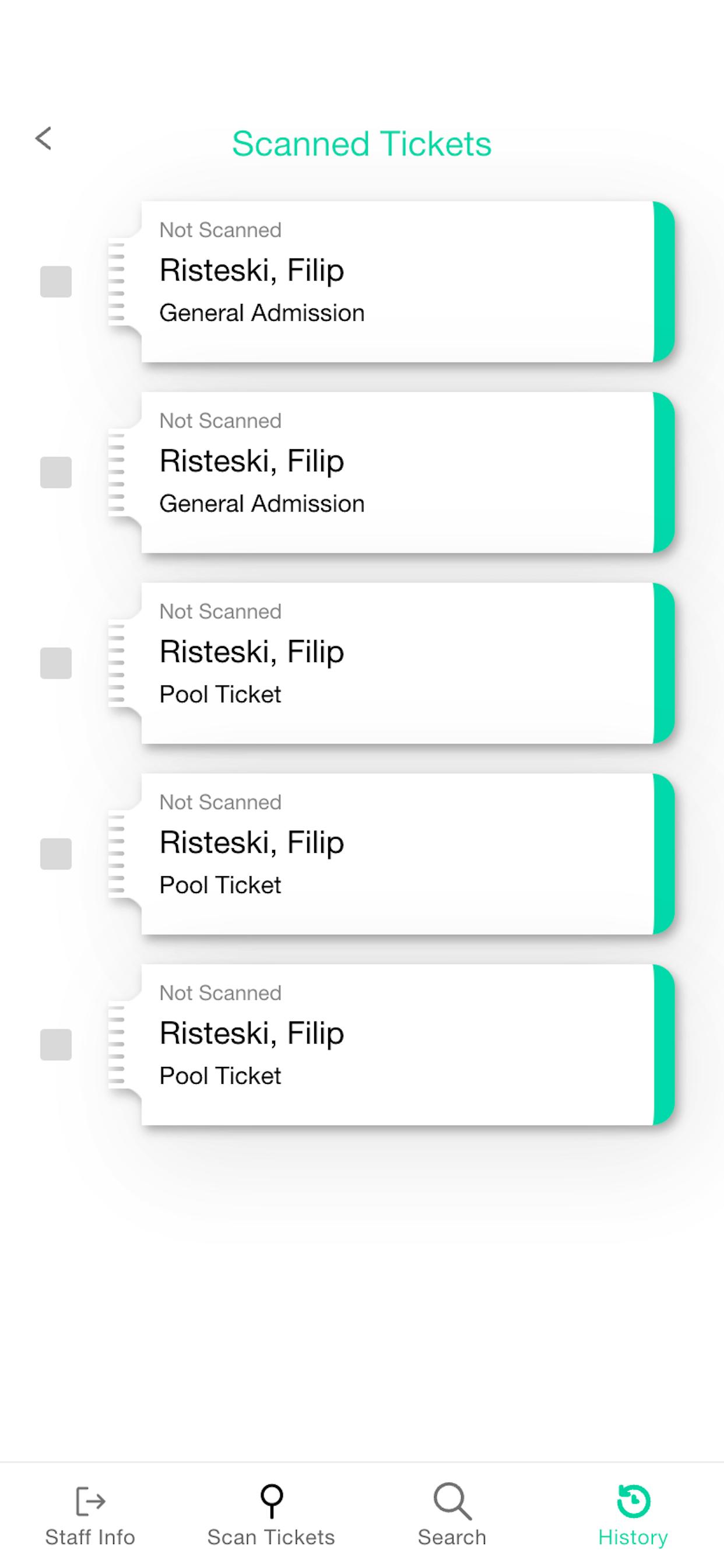The height and width of the screenshot is (1568, 724).
Task: Check the first Pool Ticket checkbox
Action: tap(56, 663)
